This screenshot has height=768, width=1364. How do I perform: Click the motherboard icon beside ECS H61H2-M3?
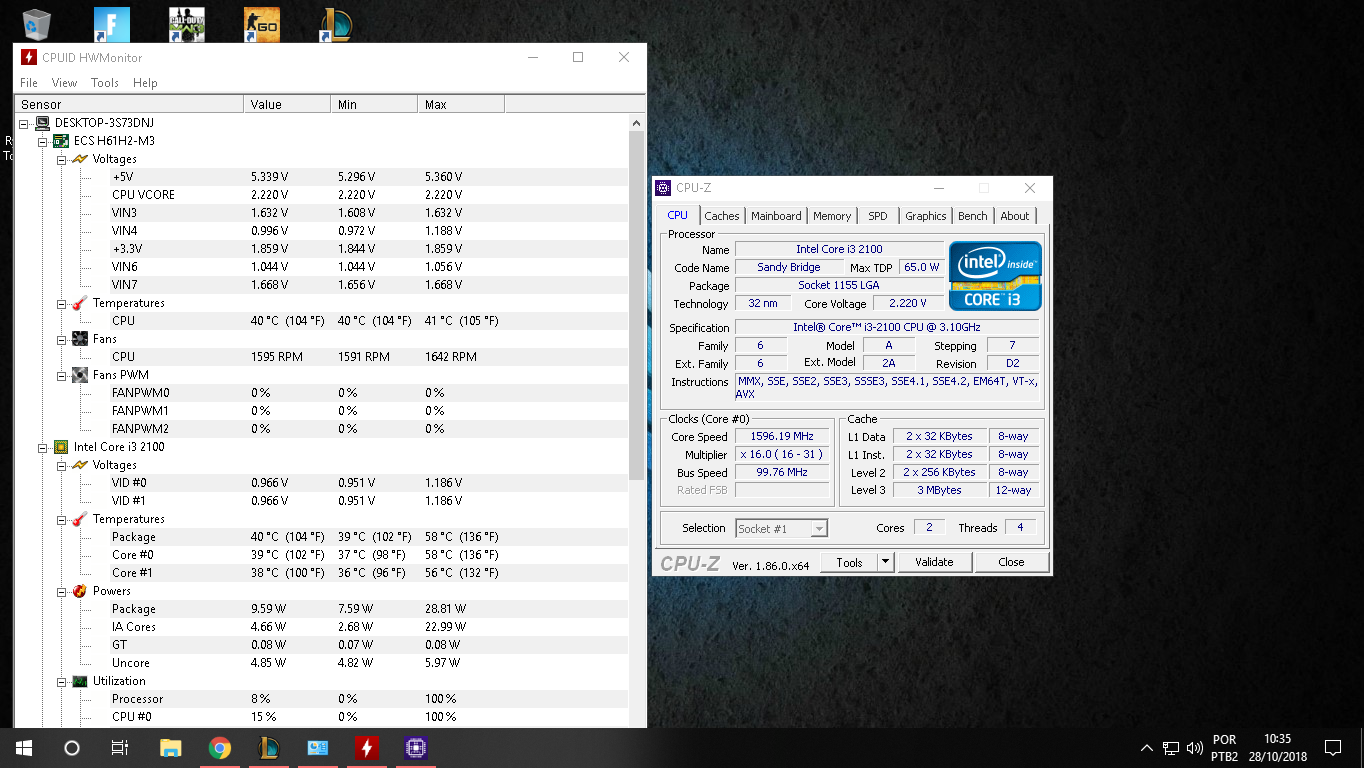[61, 141]
